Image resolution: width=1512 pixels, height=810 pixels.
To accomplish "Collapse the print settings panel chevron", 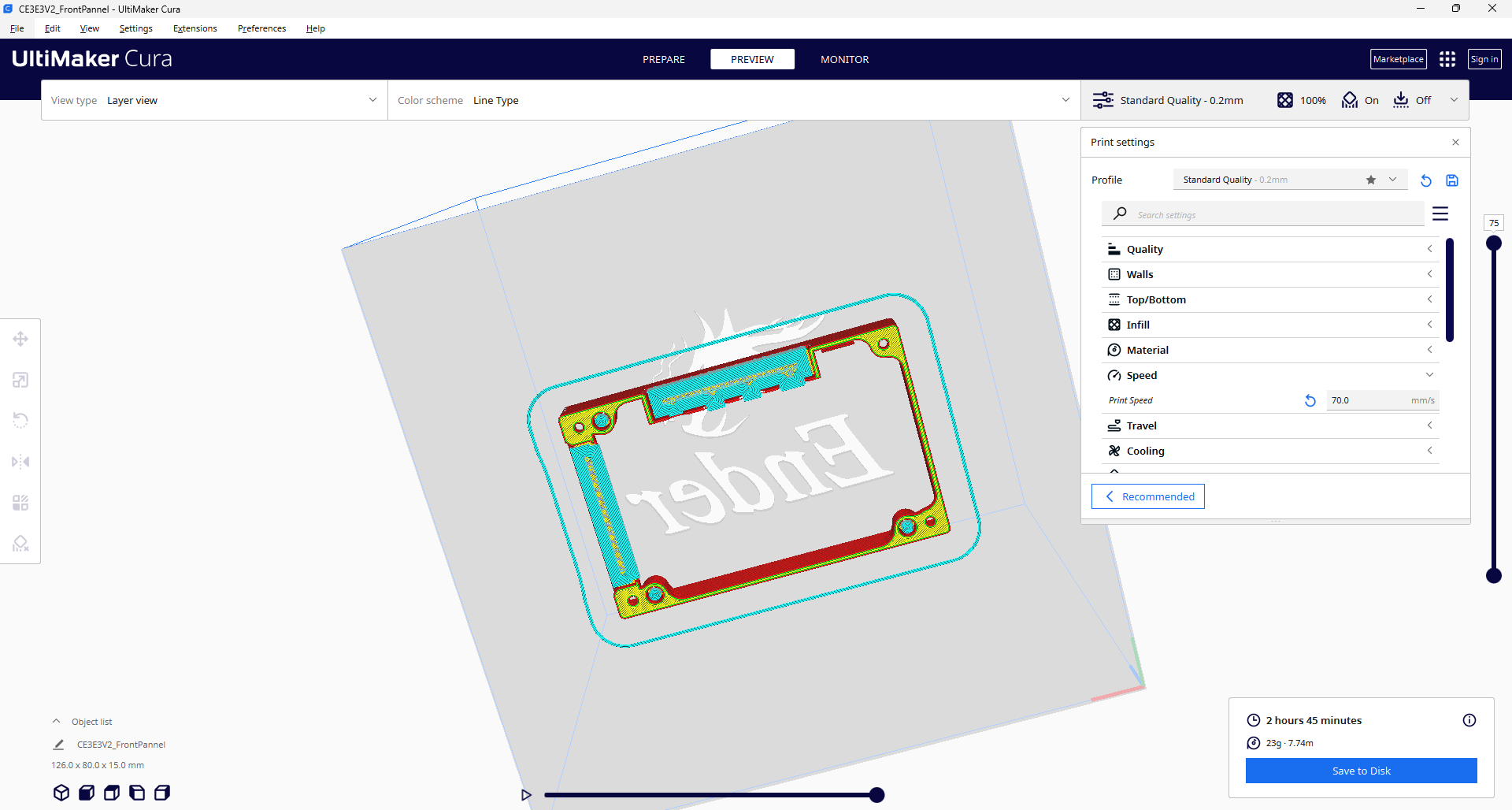I will 1454,100.
